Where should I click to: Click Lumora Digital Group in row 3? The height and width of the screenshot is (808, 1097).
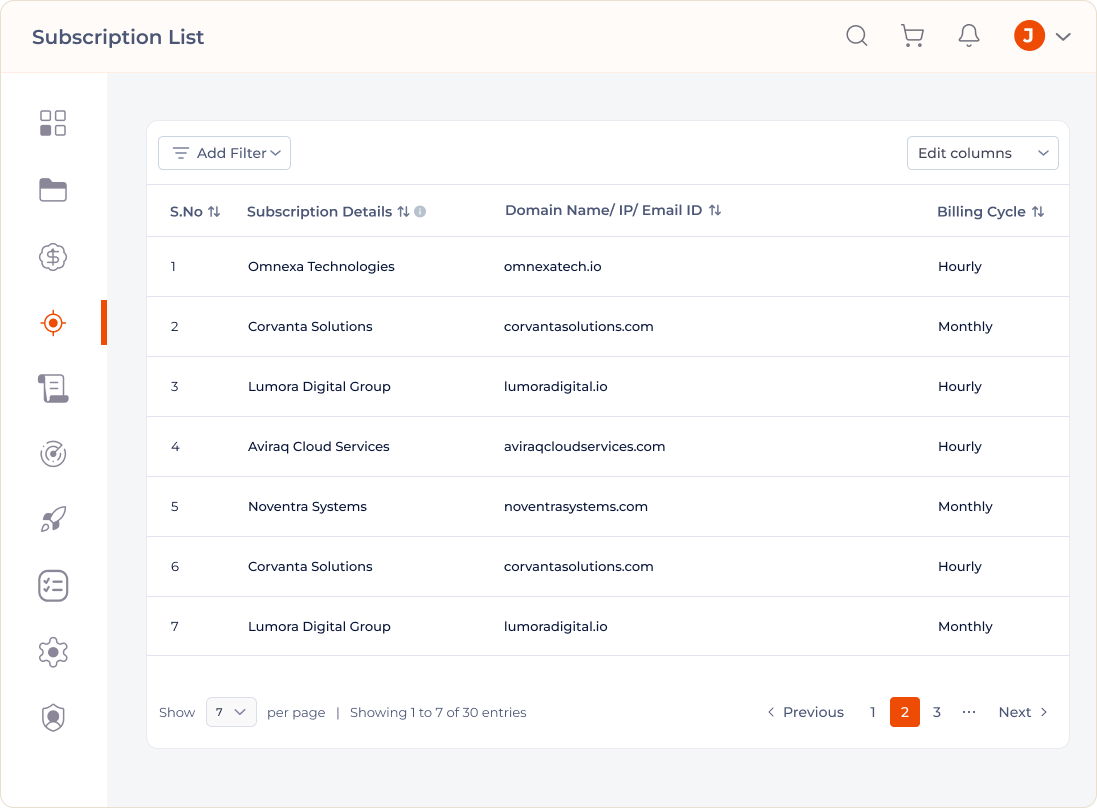pyautogui.click(x=319, y=387)
